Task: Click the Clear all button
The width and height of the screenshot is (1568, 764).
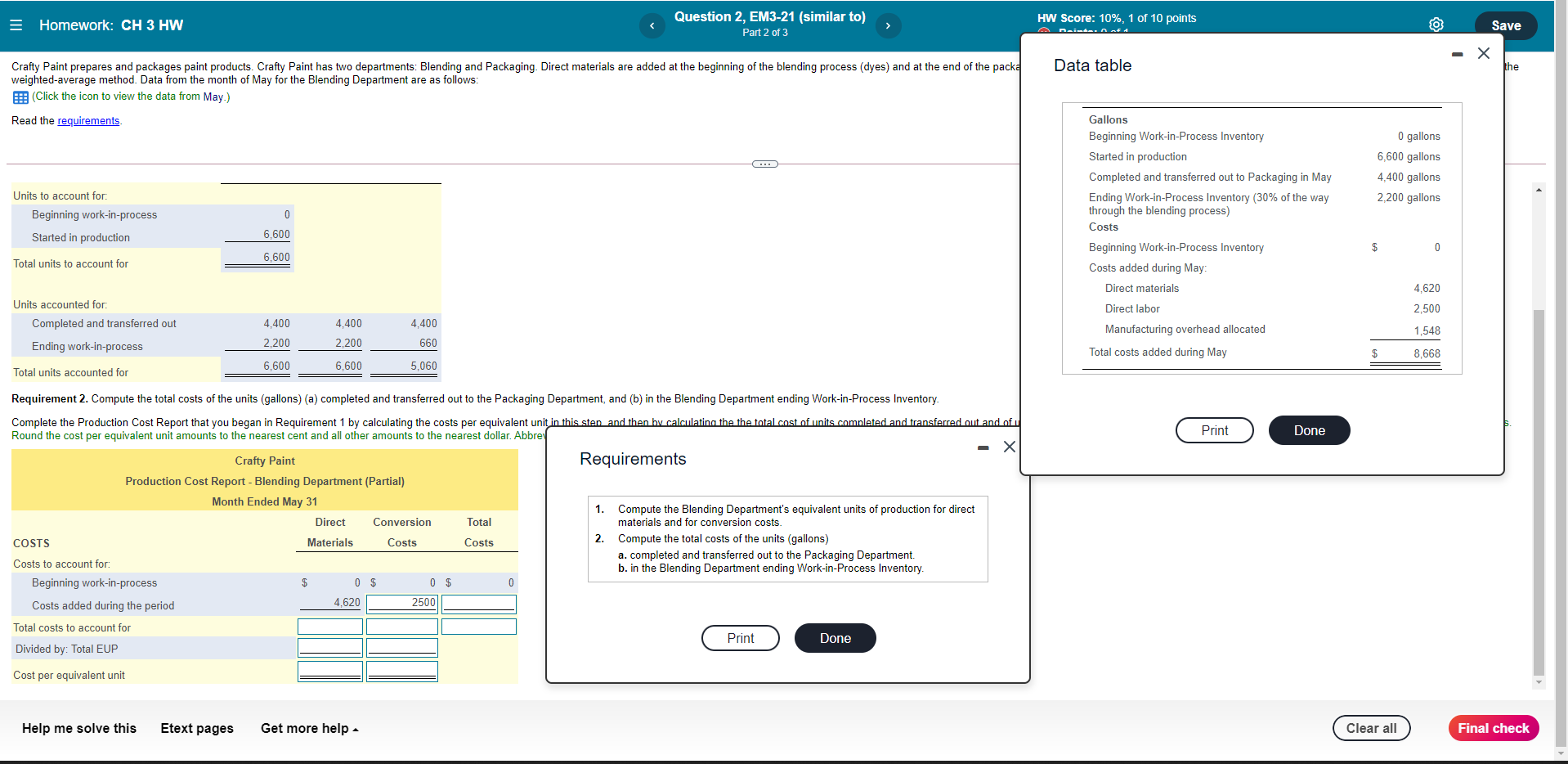Action: [1371, 728]
